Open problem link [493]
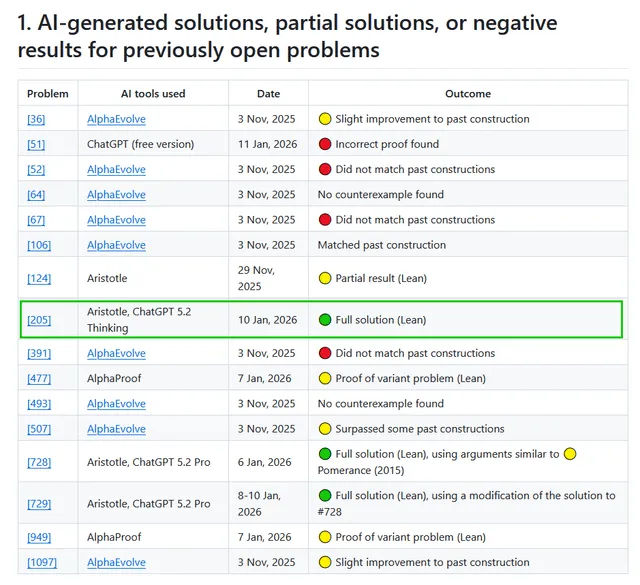640x585 pixels. 39,404
